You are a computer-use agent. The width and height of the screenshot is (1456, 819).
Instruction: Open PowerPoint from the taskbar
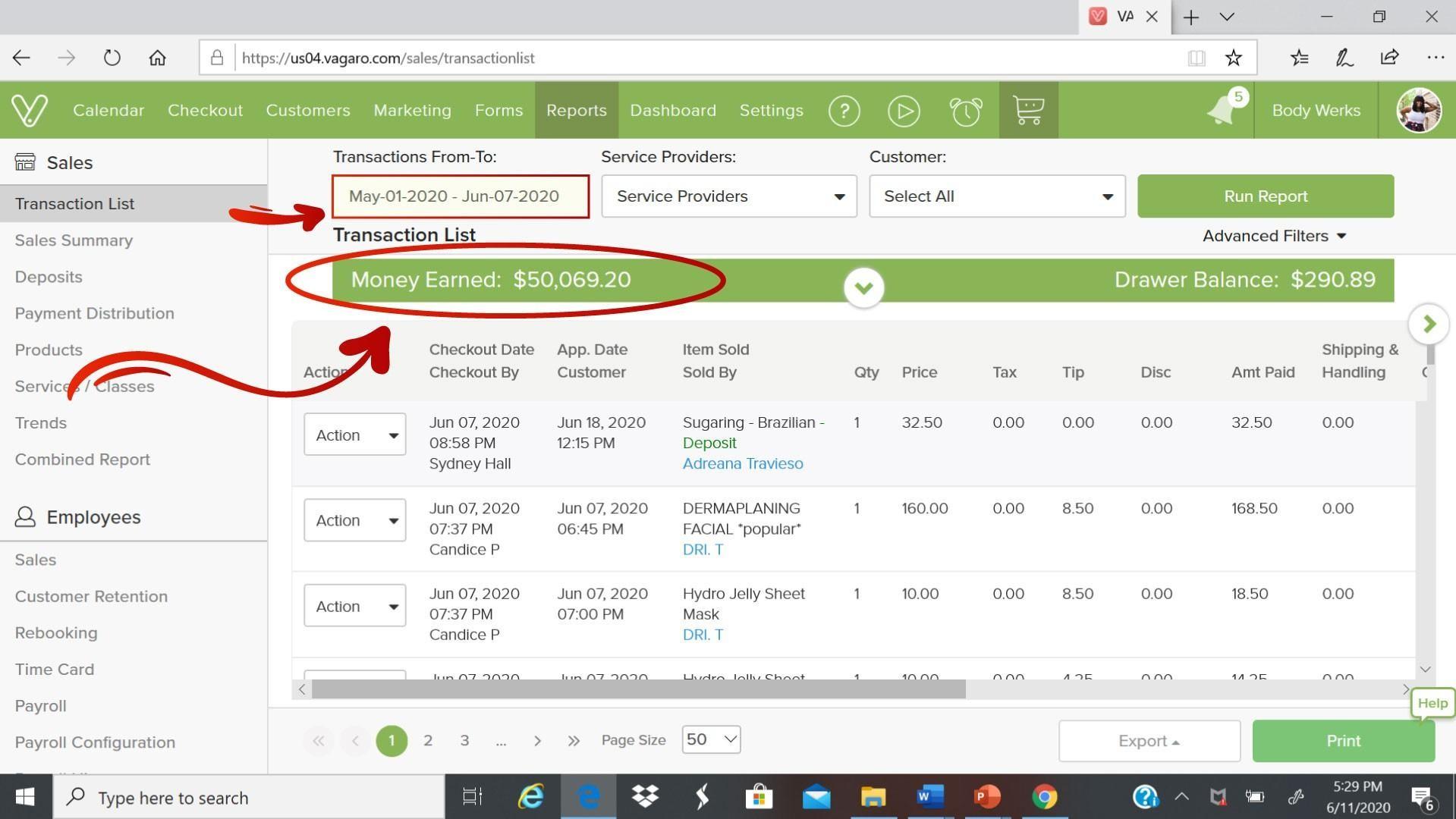point(987,797)
